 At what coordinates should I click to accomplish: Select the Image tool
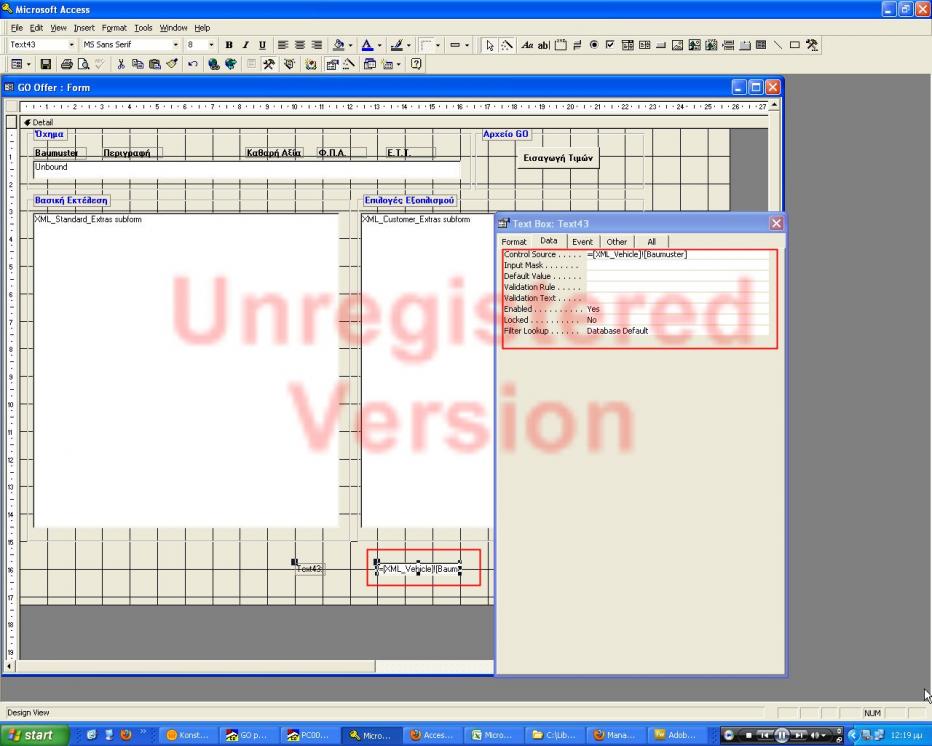click(x=678, y=45)
